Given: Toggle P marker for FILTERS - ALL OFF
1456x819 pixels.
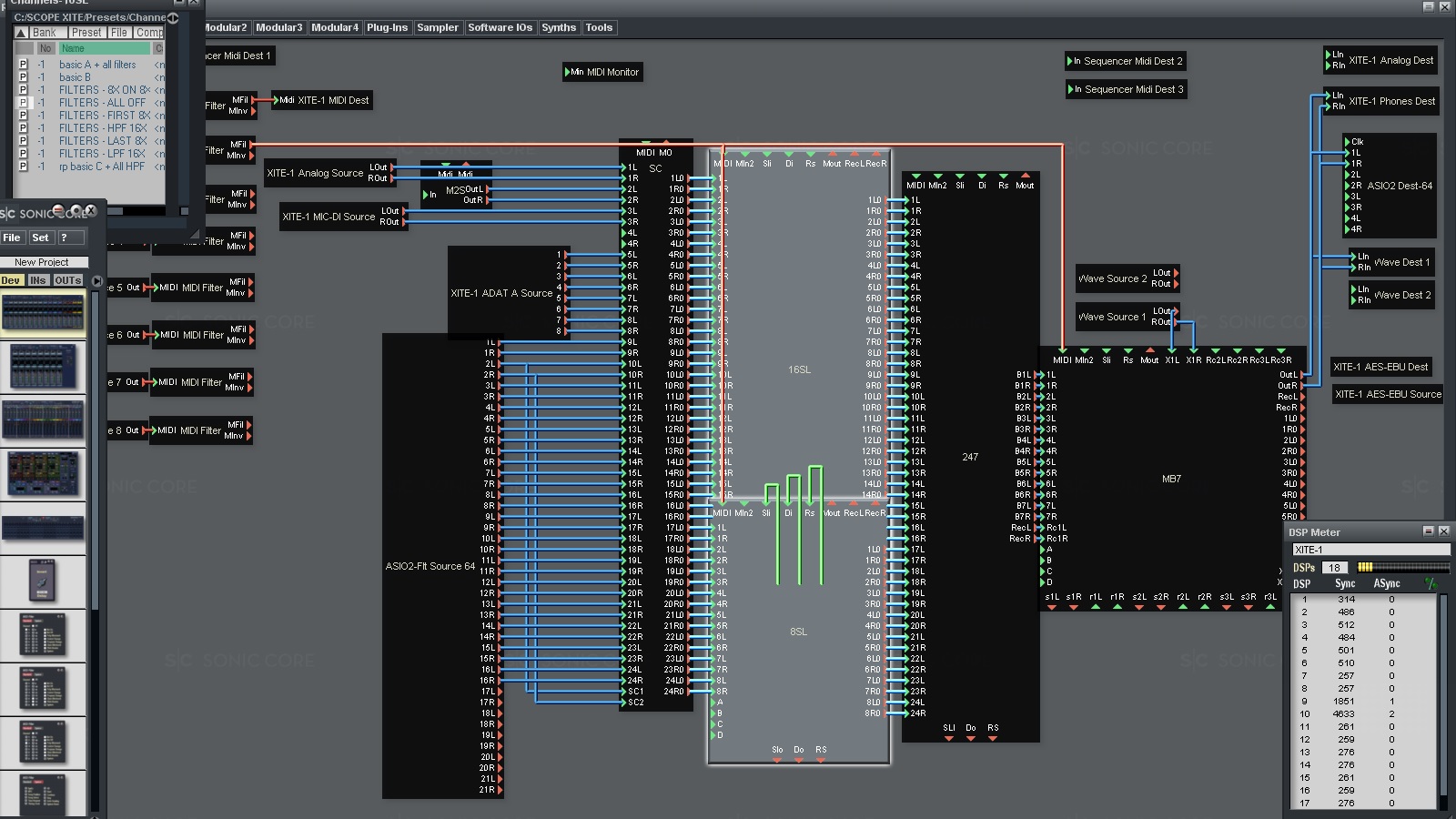Looking at the screenshot, I should tap(24, 103).
